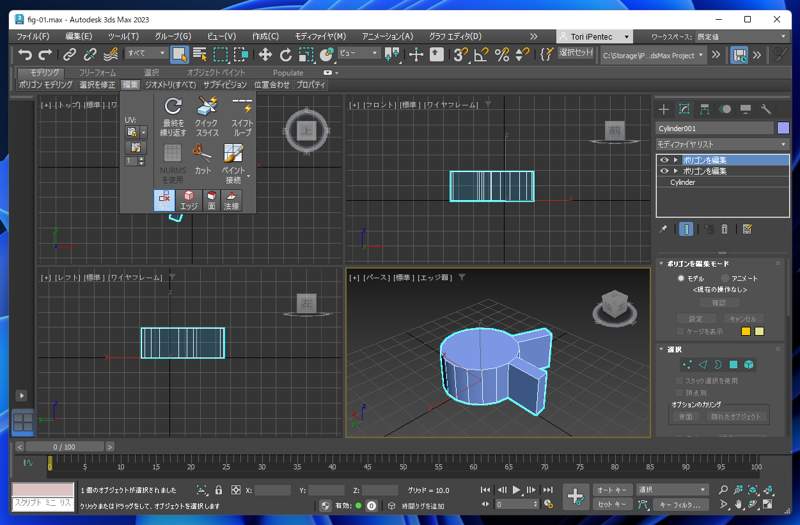Toggle visibility of top ポリゴンを編集 modifier
Screen dimensions: 800x525
tap(664, 160)
